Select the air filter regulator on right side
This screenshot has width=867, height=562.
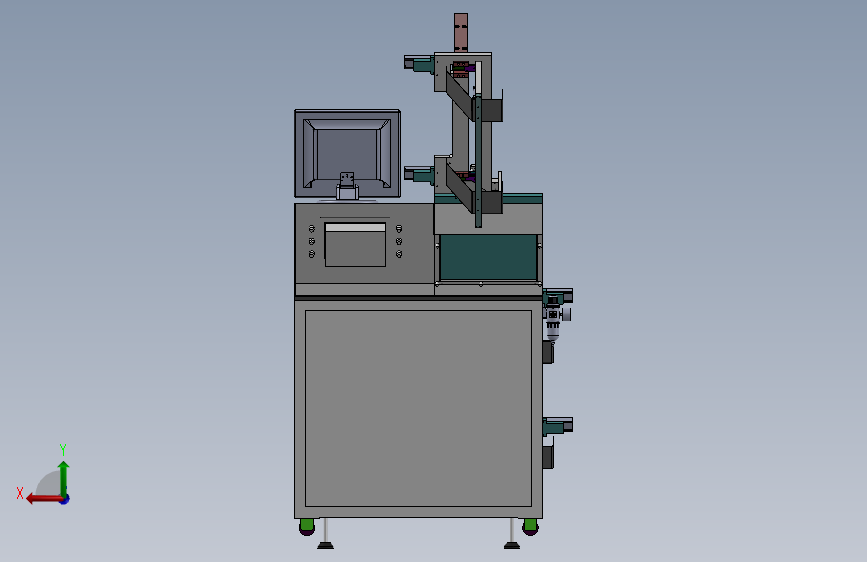tap(556, 320)
